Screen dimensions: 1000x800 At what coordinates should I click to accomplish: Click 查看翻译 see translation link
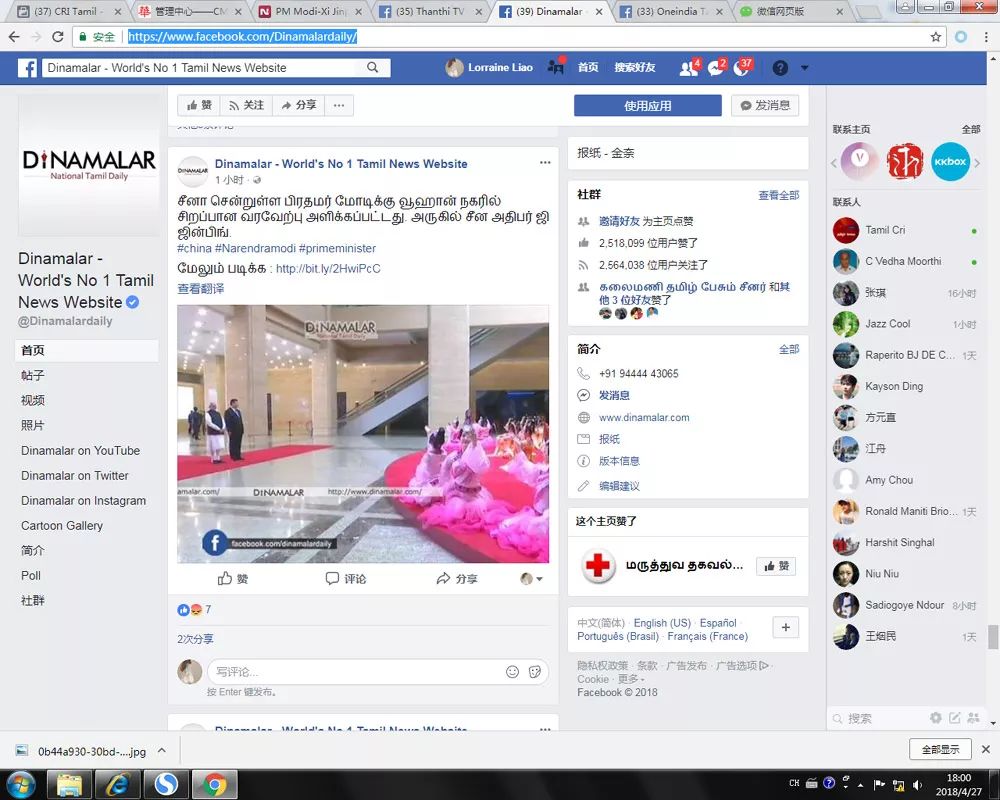click(x=200, y=289)
